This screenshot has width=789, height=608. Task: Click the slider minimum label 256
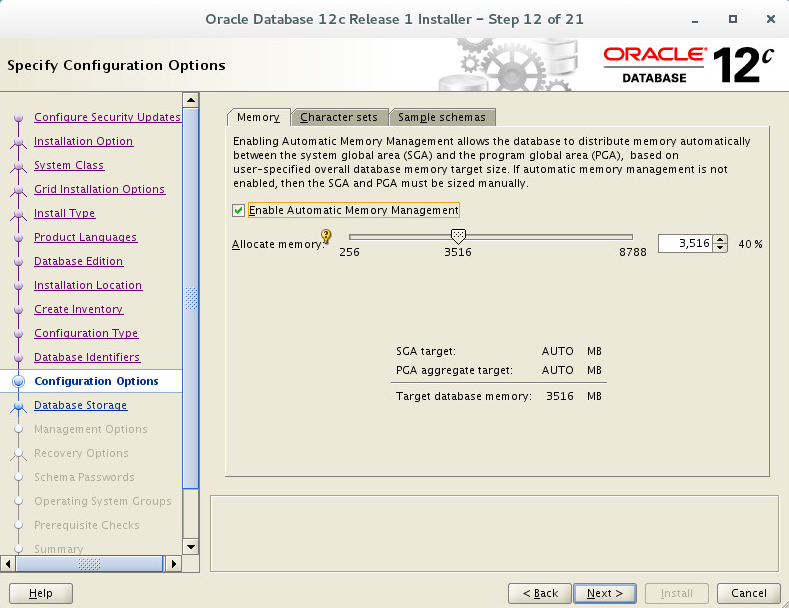(349, 252)
